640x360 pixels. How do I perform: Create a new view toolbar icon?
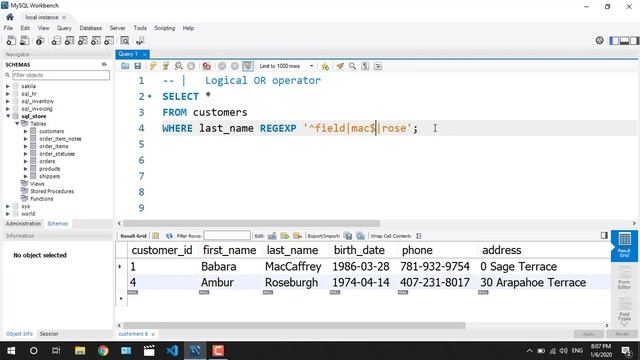pyautogui.click(x=82, y=40)
